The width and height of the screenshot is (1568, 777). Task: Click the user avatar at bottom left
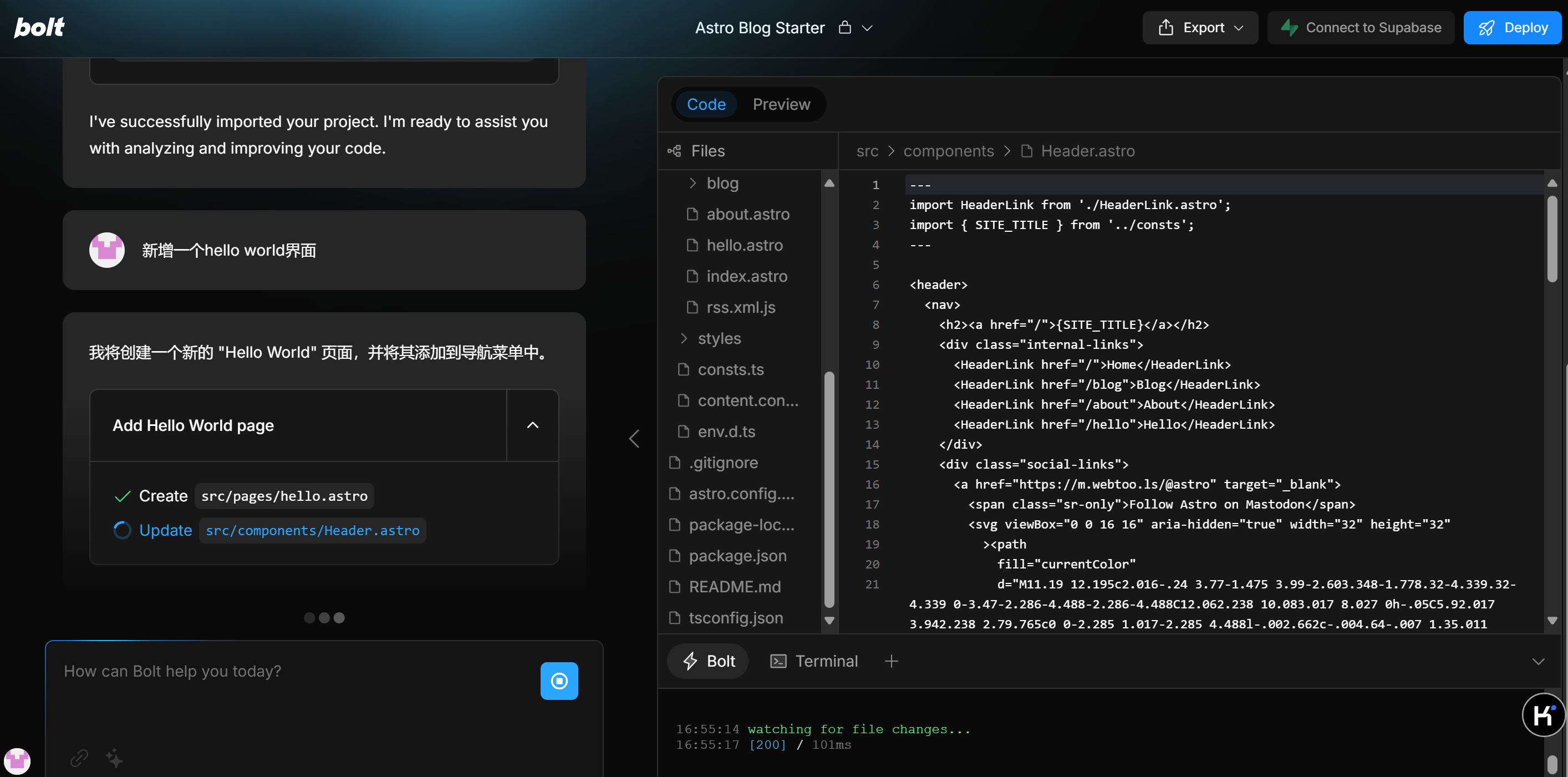tap(17, 760)
